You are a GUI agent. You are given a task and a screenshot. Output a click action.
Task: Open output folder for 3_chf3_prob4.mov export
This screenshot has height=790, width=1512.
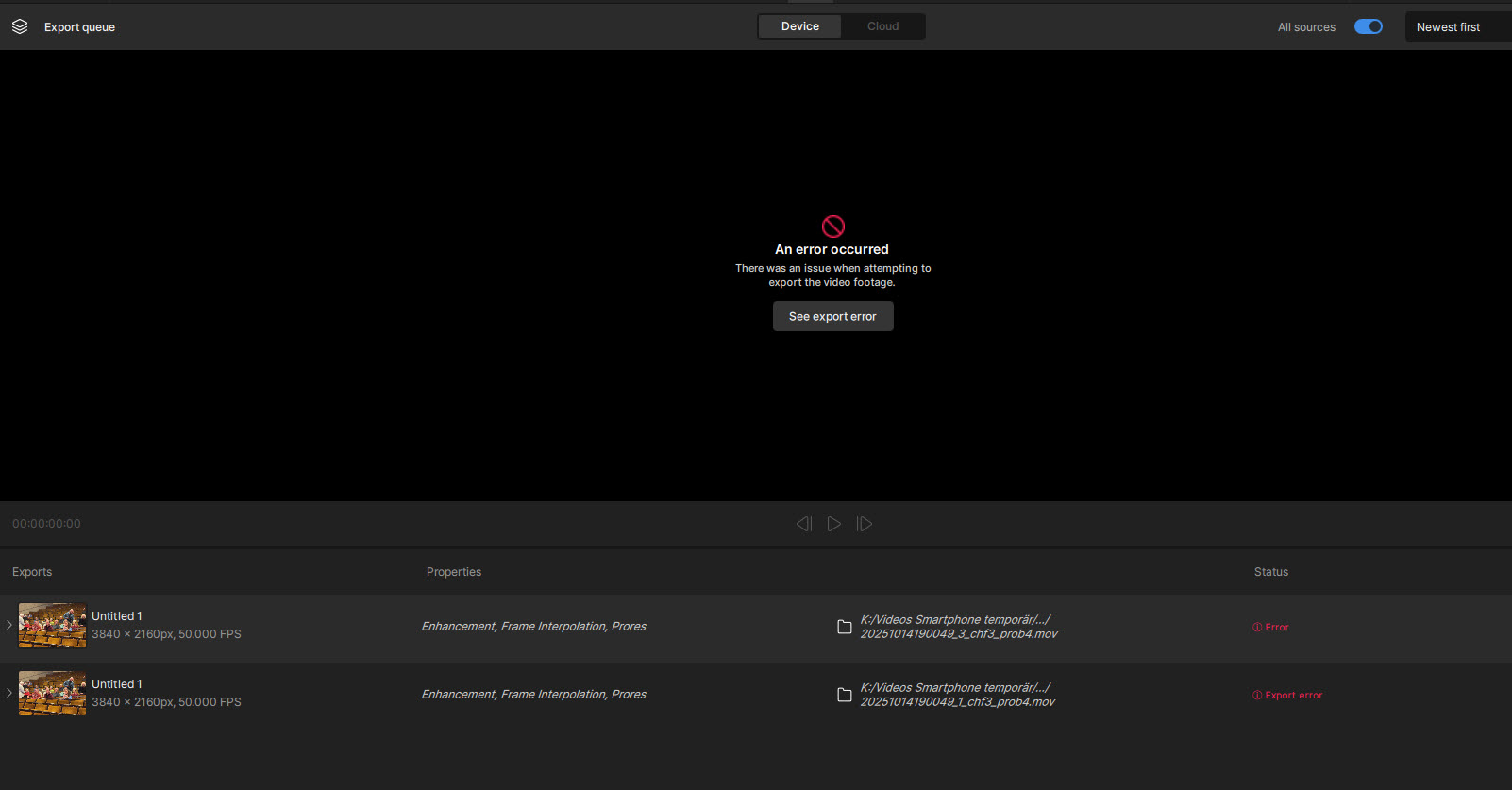point(845,627)
